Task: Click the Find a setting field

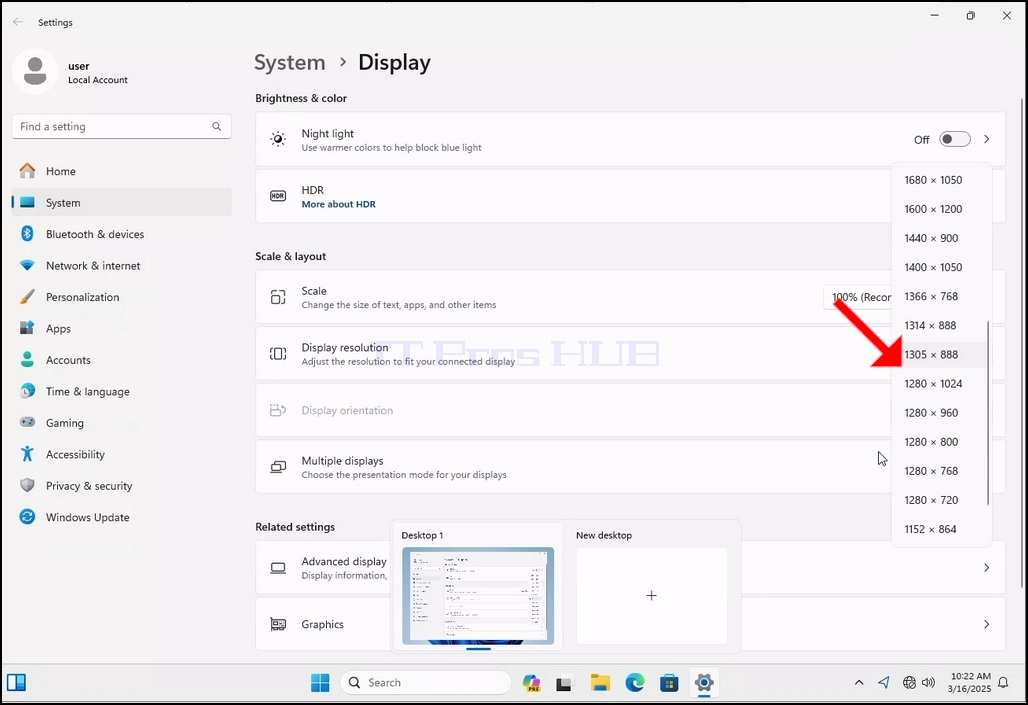Action: click(121, 127)
